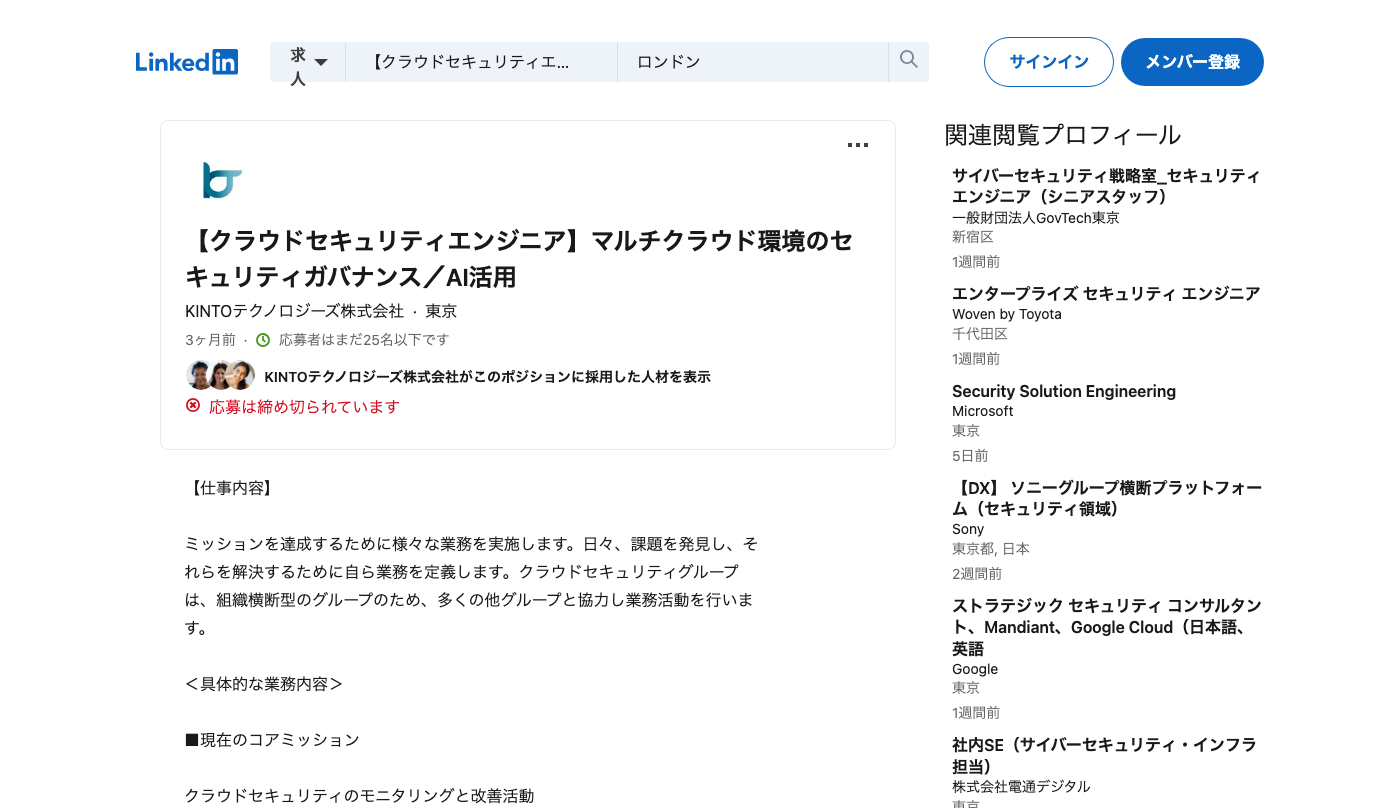Image resolution: width=1400 pixels, height=808 pixels.
Task: Click 応募者はまだ25名以下です text
Action: point(364,340)
